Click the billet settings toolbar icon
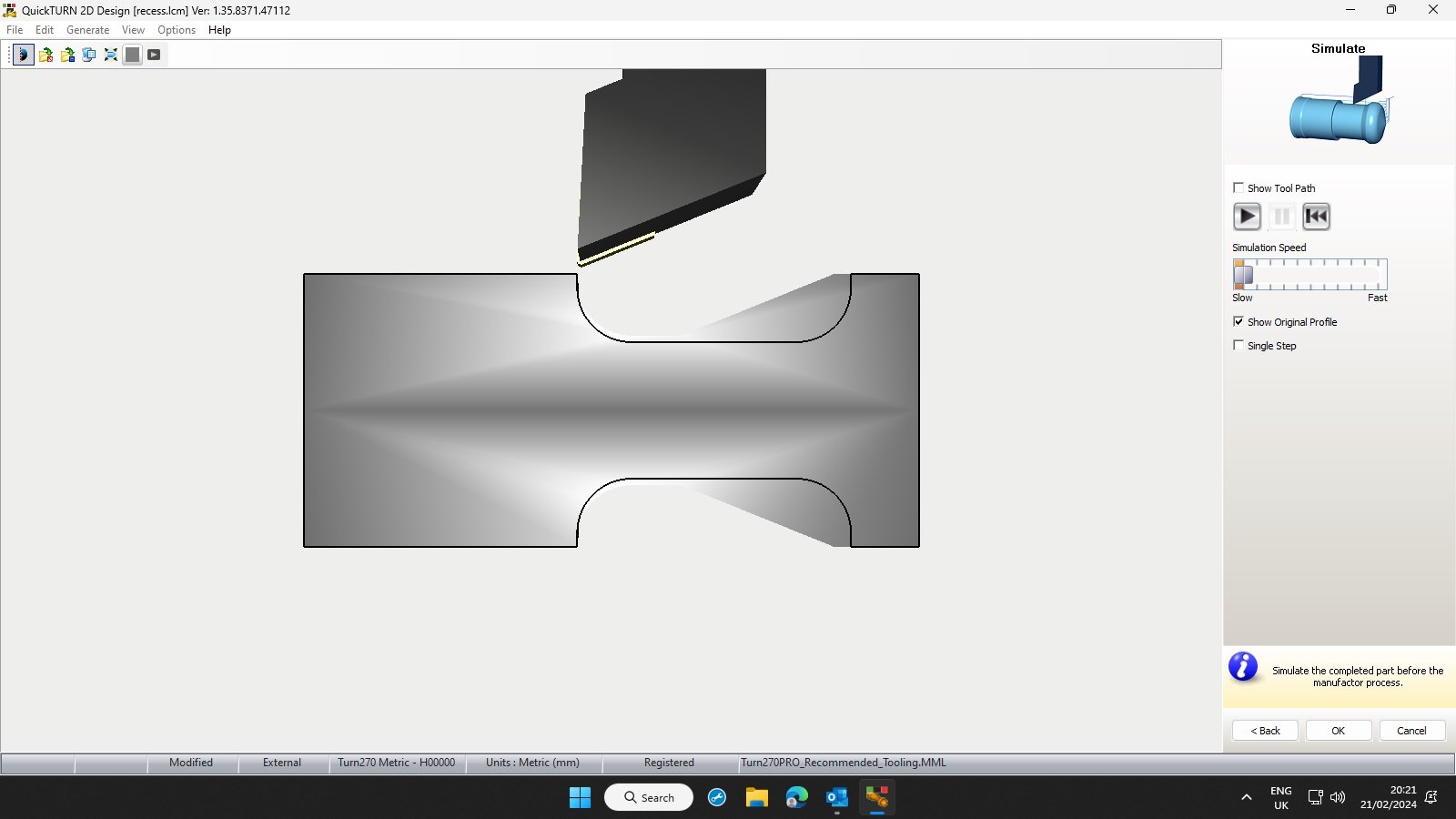 point(89,55)
